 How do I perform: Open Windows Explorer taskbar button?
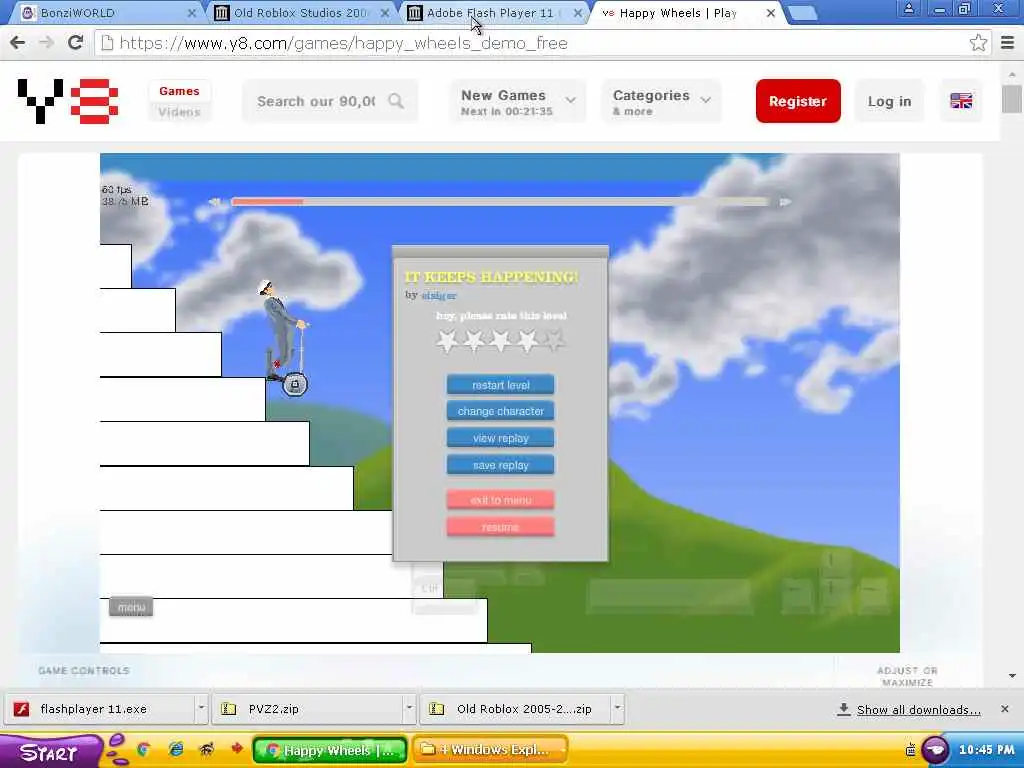tap(490, 750)
